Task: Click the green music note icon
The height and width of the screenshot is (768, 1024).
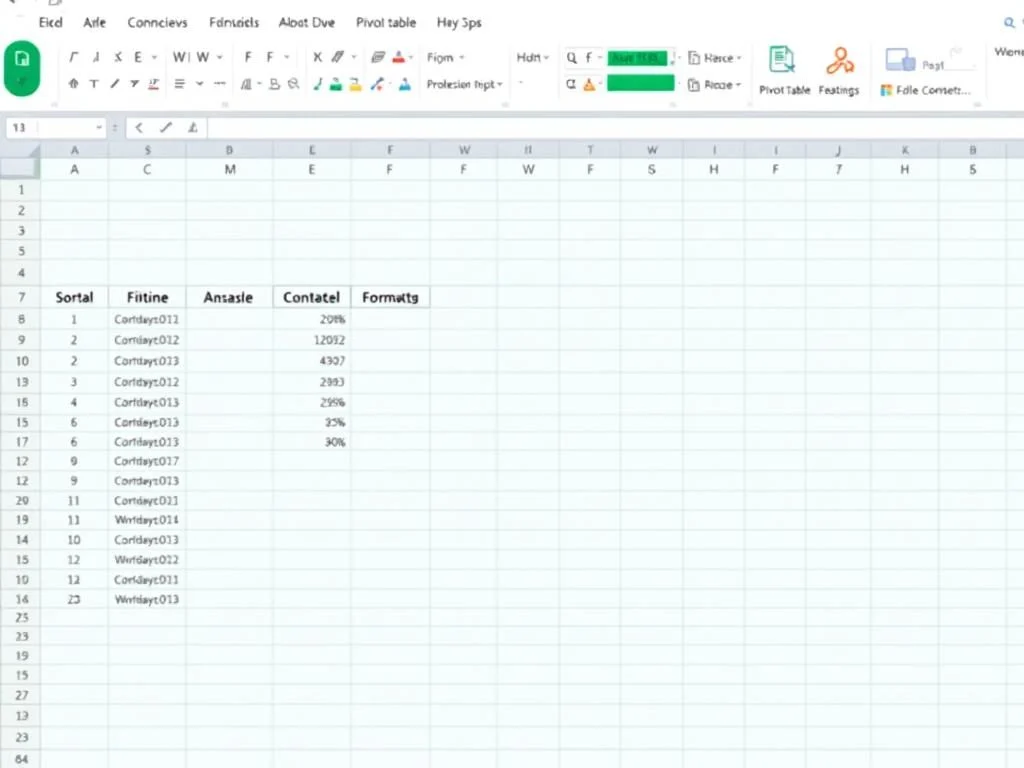Action: pyautogui.click(x=317, y=84)
